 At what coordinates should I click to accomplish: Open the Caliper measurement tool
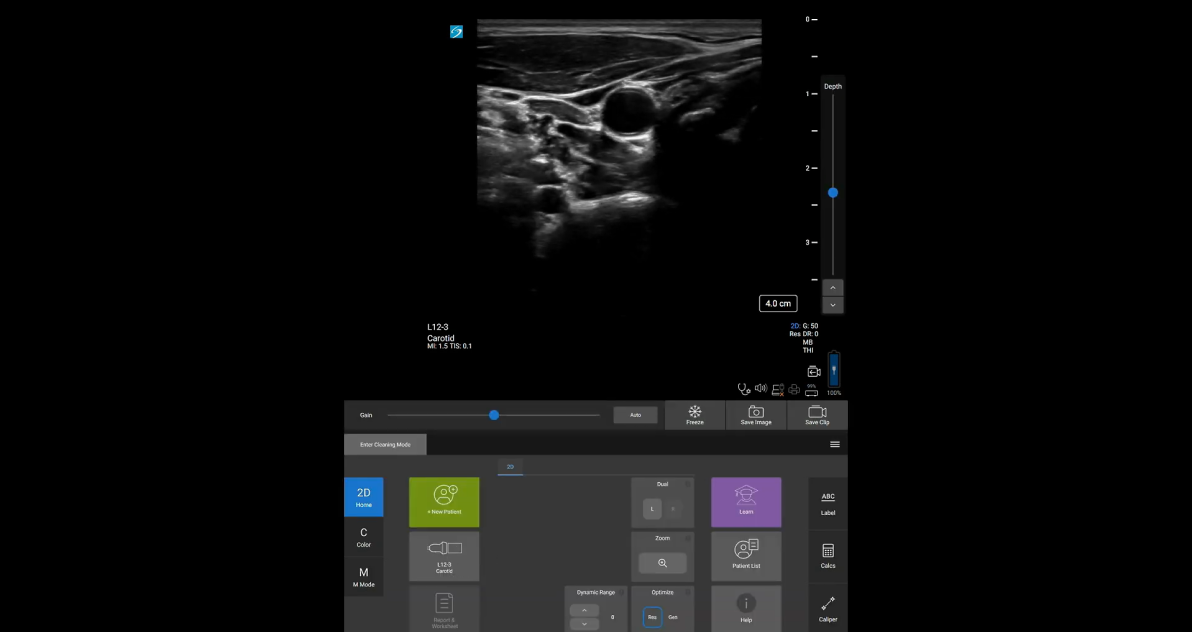828,608
